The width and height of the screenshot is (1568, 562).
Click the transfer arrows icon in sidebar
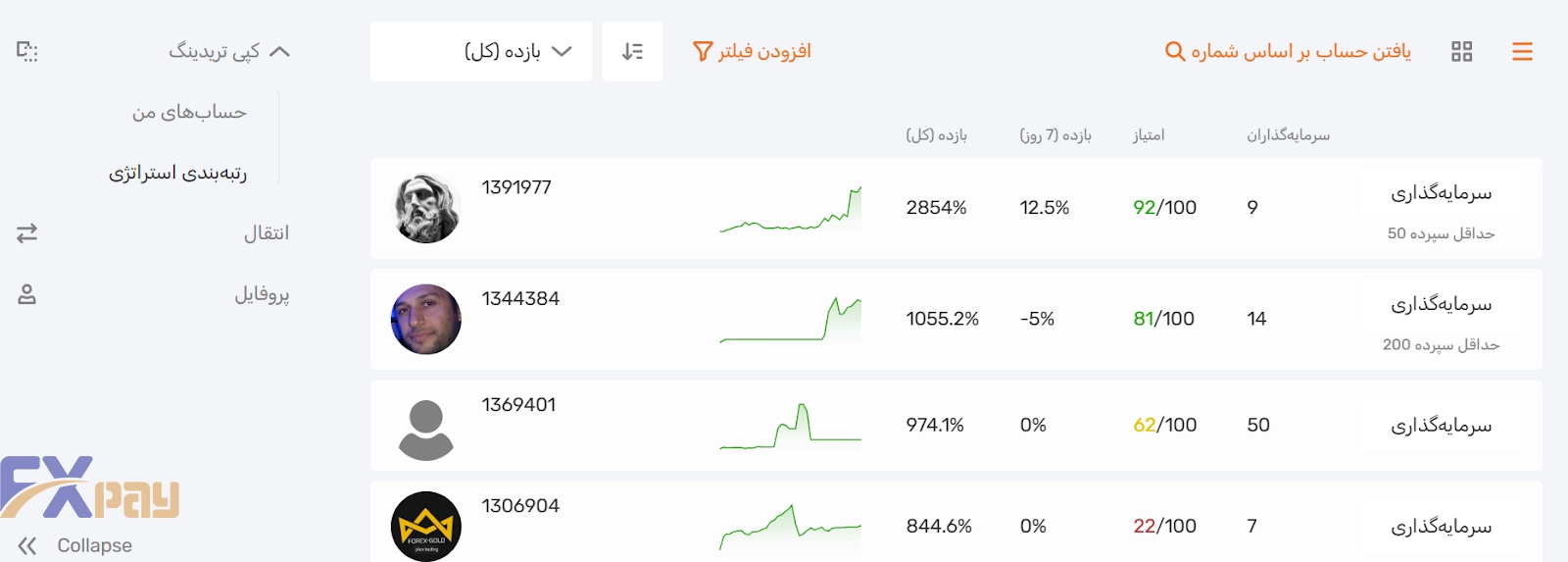pos(27,233)
